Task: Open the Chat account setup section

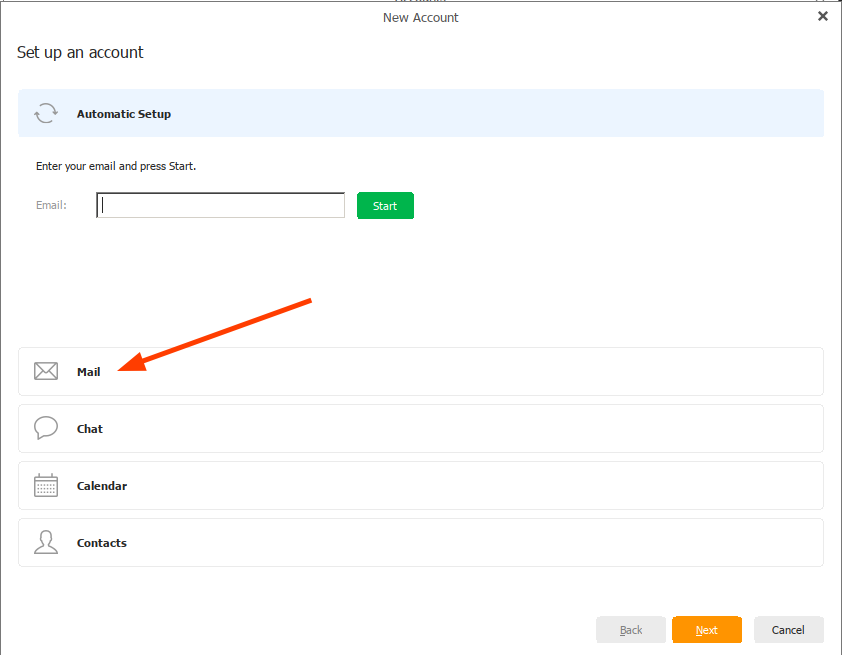Action: (x=420, y=429)
